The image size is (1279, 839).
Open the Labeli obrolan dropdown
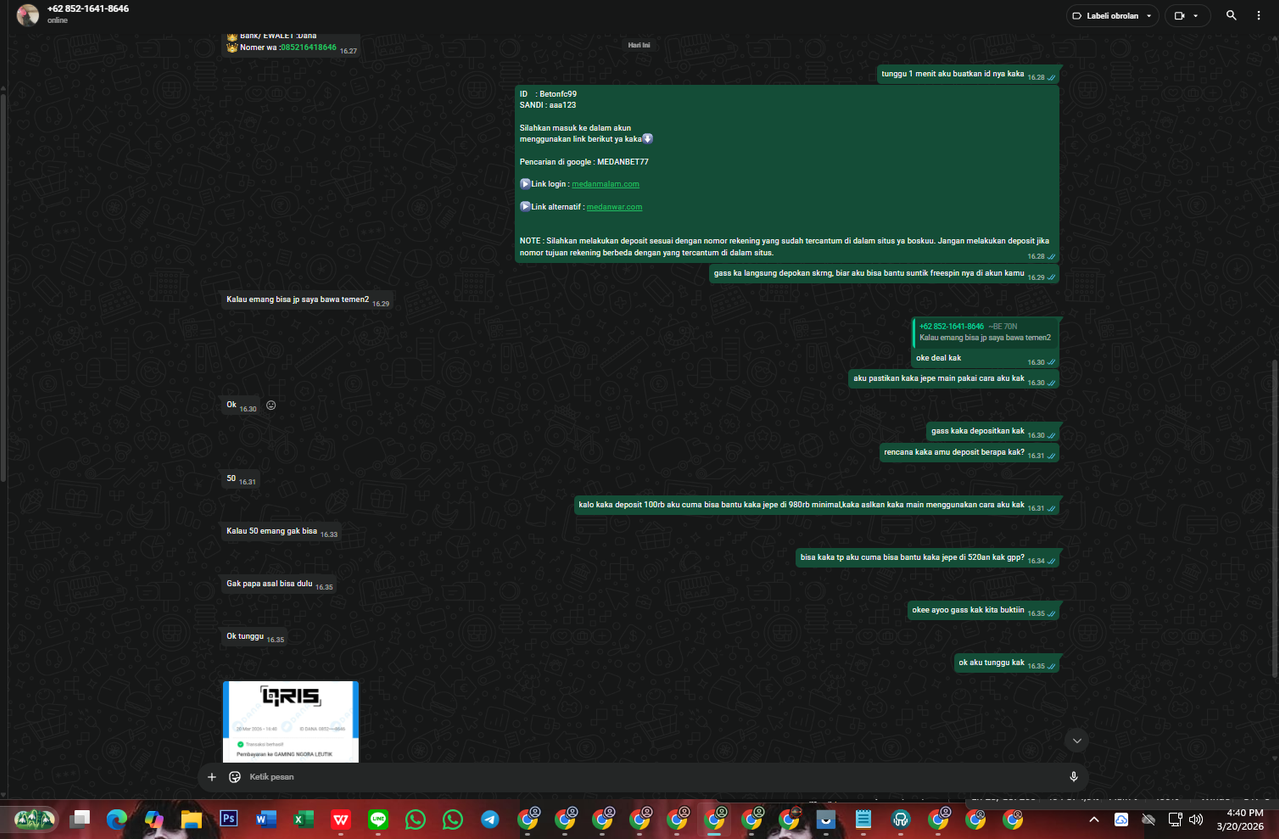coord(1111,16)
